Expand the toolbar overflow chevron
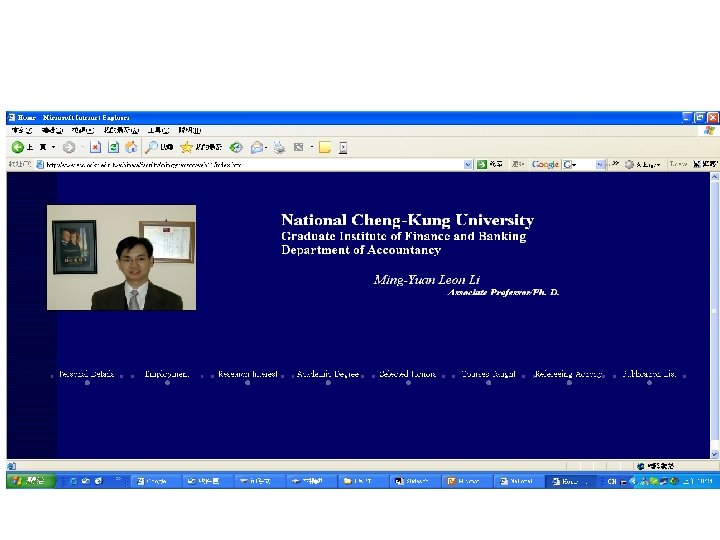The image size is (720, 540). (x=615, y=163)
